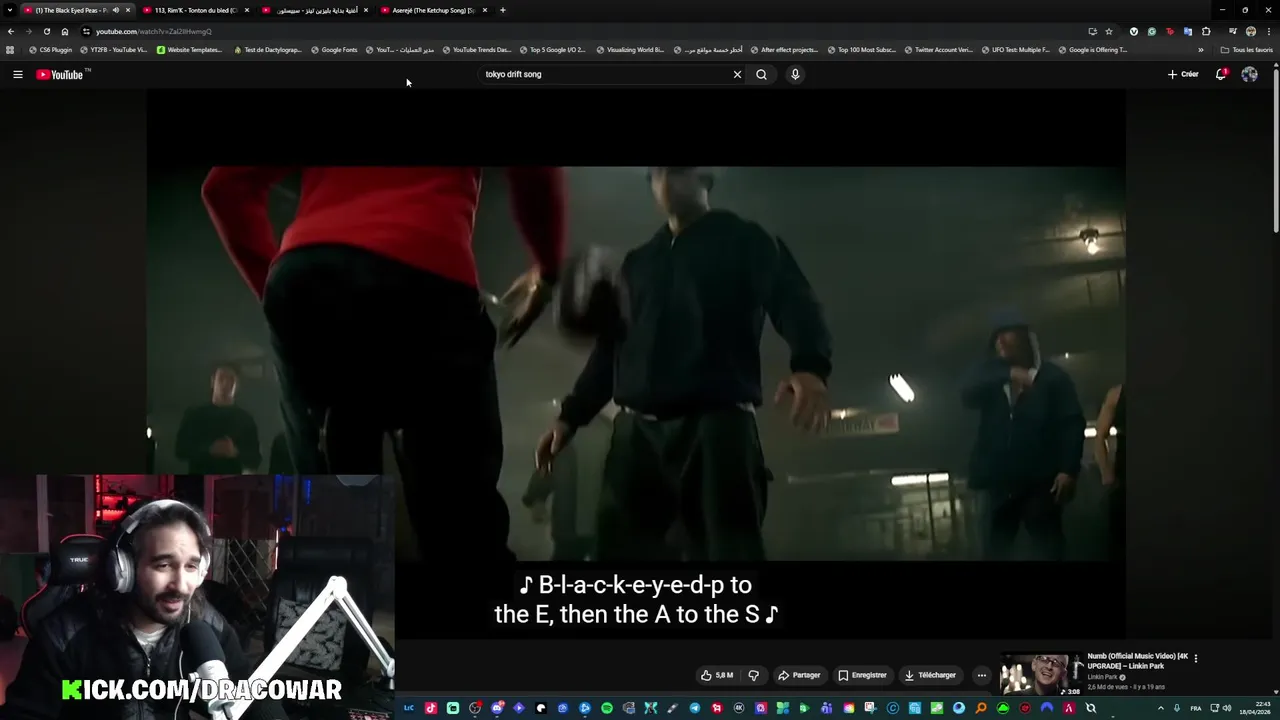The image size is (1280, 720).
Task: Open the browser home page button
Action: [x=65, y=31]
